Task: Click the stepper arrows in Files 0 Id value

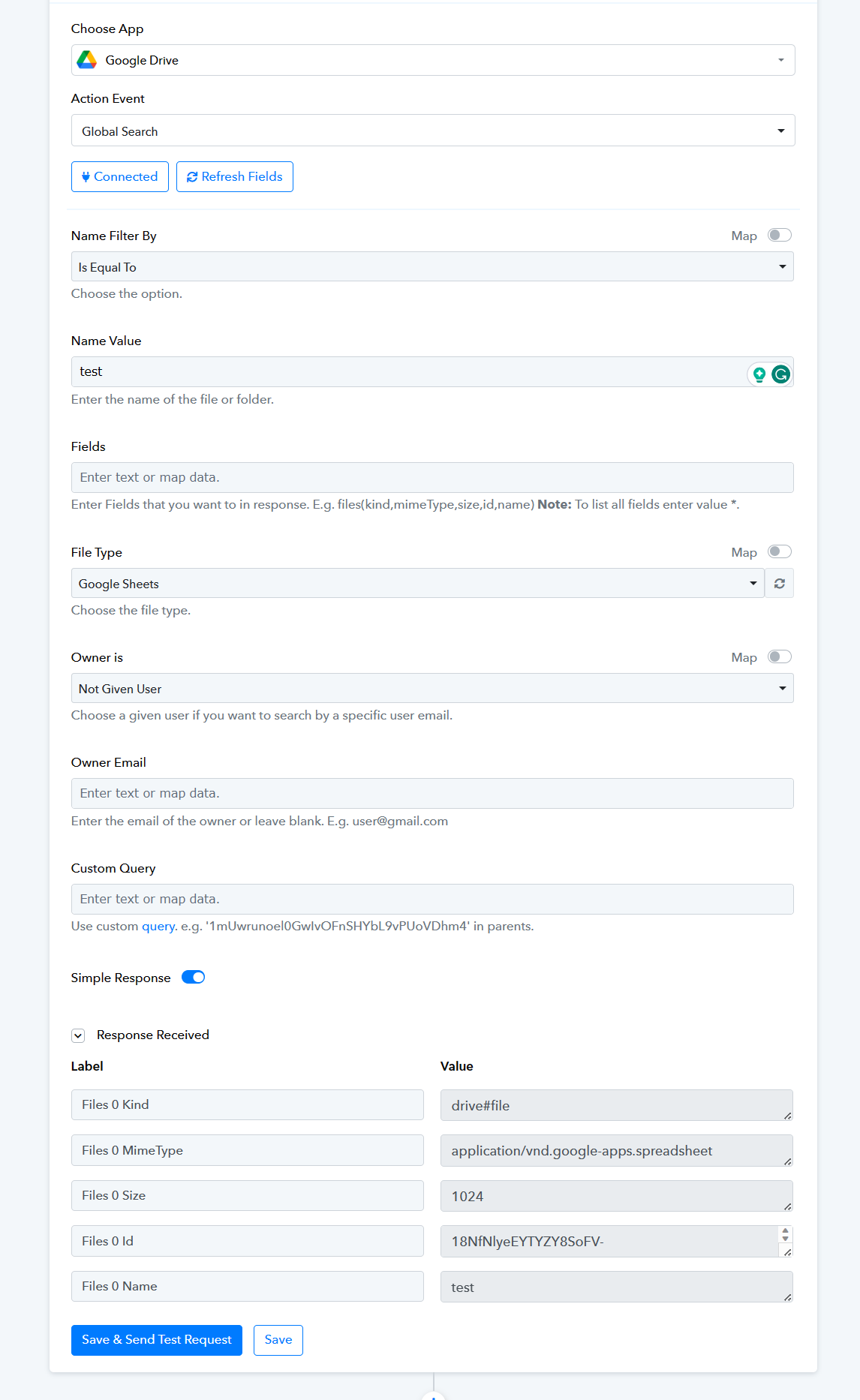Action: coord(785,1234)
